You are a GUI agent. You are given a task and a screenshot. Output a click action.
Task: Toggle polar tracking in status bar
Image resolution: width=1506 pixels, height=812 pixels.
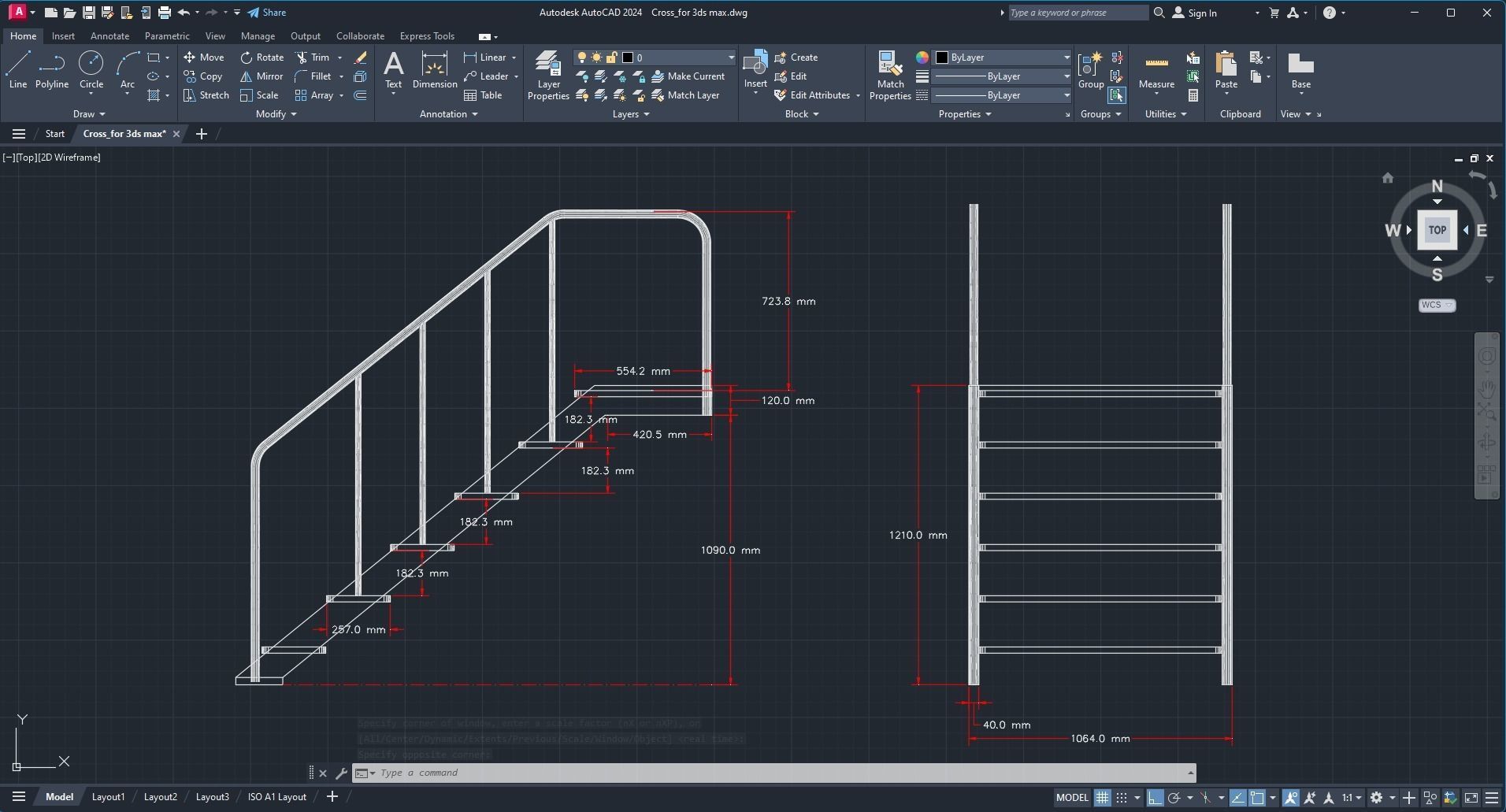pos(1174,798)
